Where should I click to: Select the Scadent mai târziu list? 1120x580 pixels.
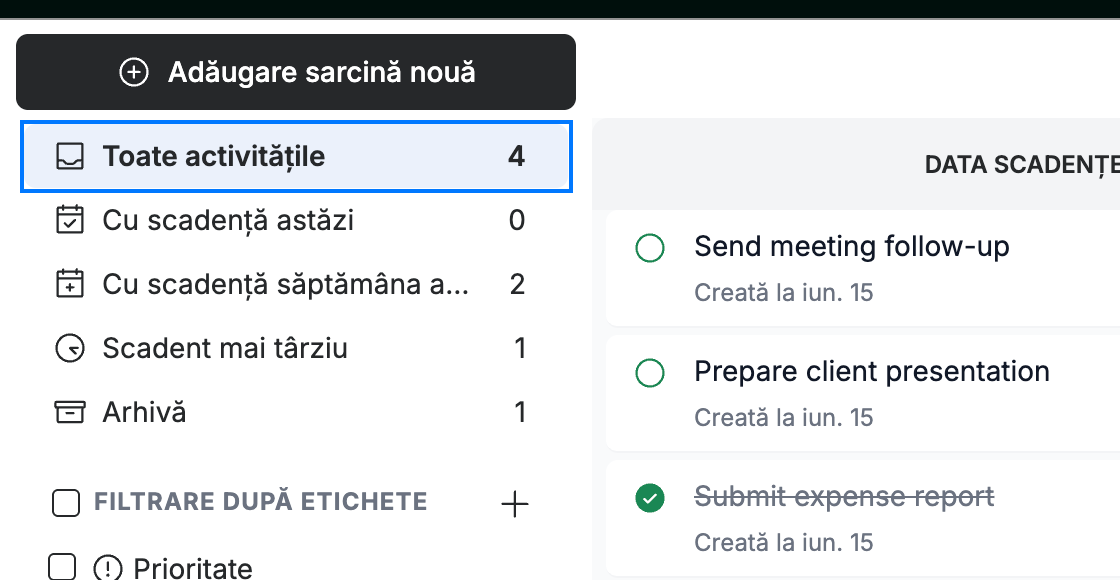point(296,349)
